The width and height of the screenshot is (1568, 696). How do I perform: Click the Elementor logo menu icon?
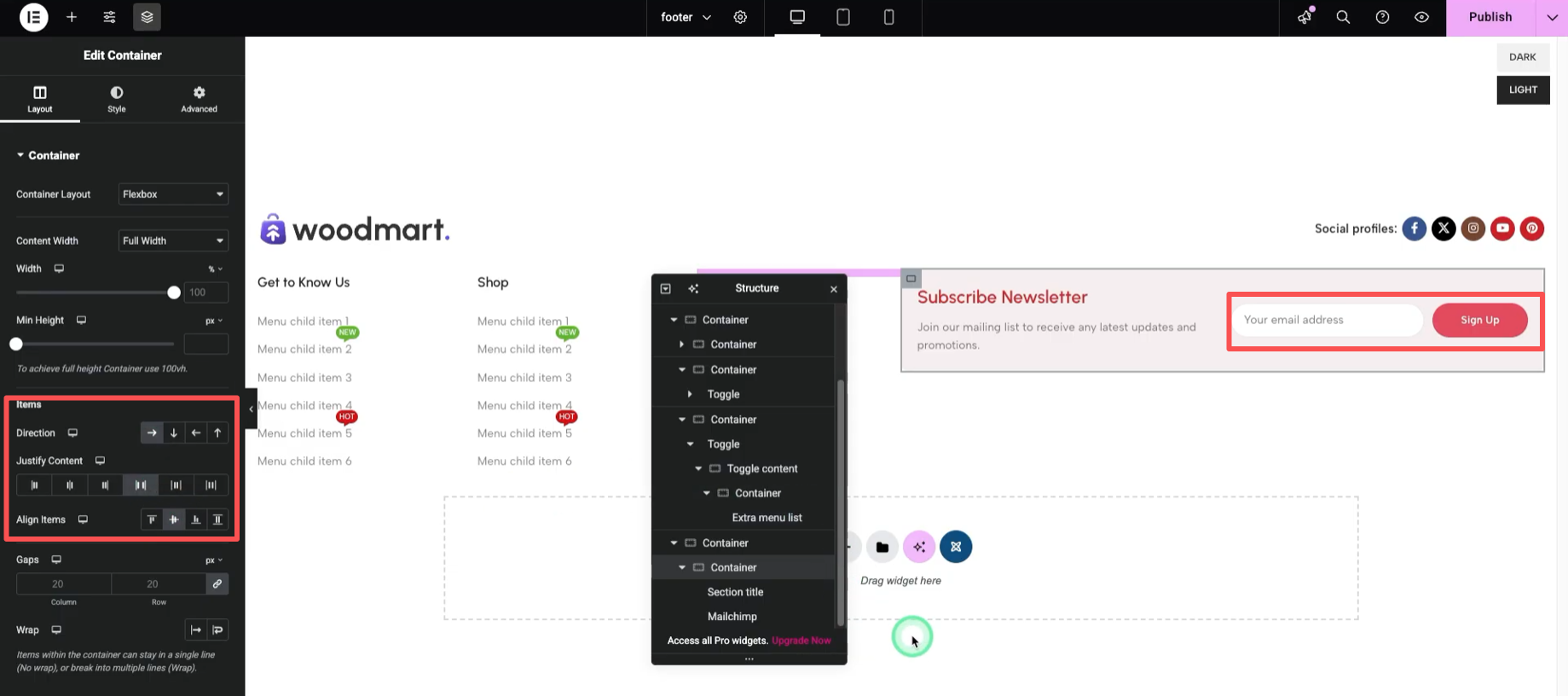point(33,17)
